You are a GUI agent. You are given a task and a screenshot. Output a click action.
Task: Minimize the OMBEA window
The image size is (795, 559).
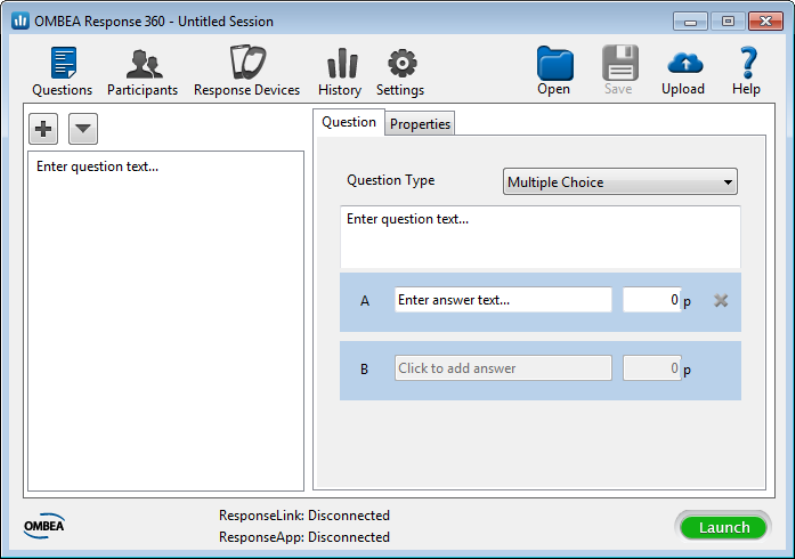tap(690, 21)
